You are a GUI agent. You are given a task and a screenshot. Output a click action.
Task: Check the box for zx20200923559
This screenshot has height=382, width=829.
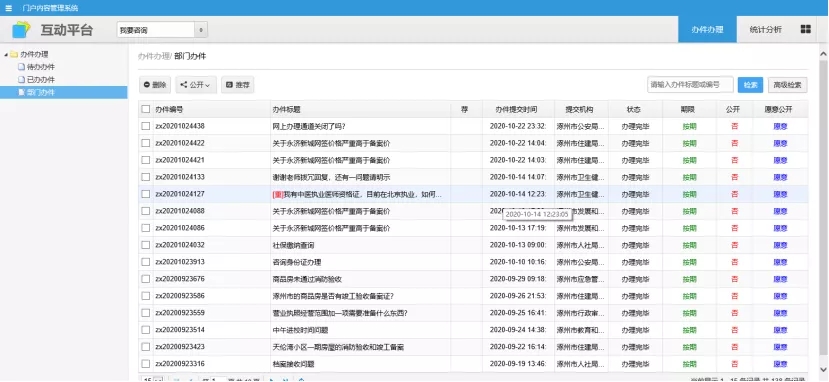point(146,313)
